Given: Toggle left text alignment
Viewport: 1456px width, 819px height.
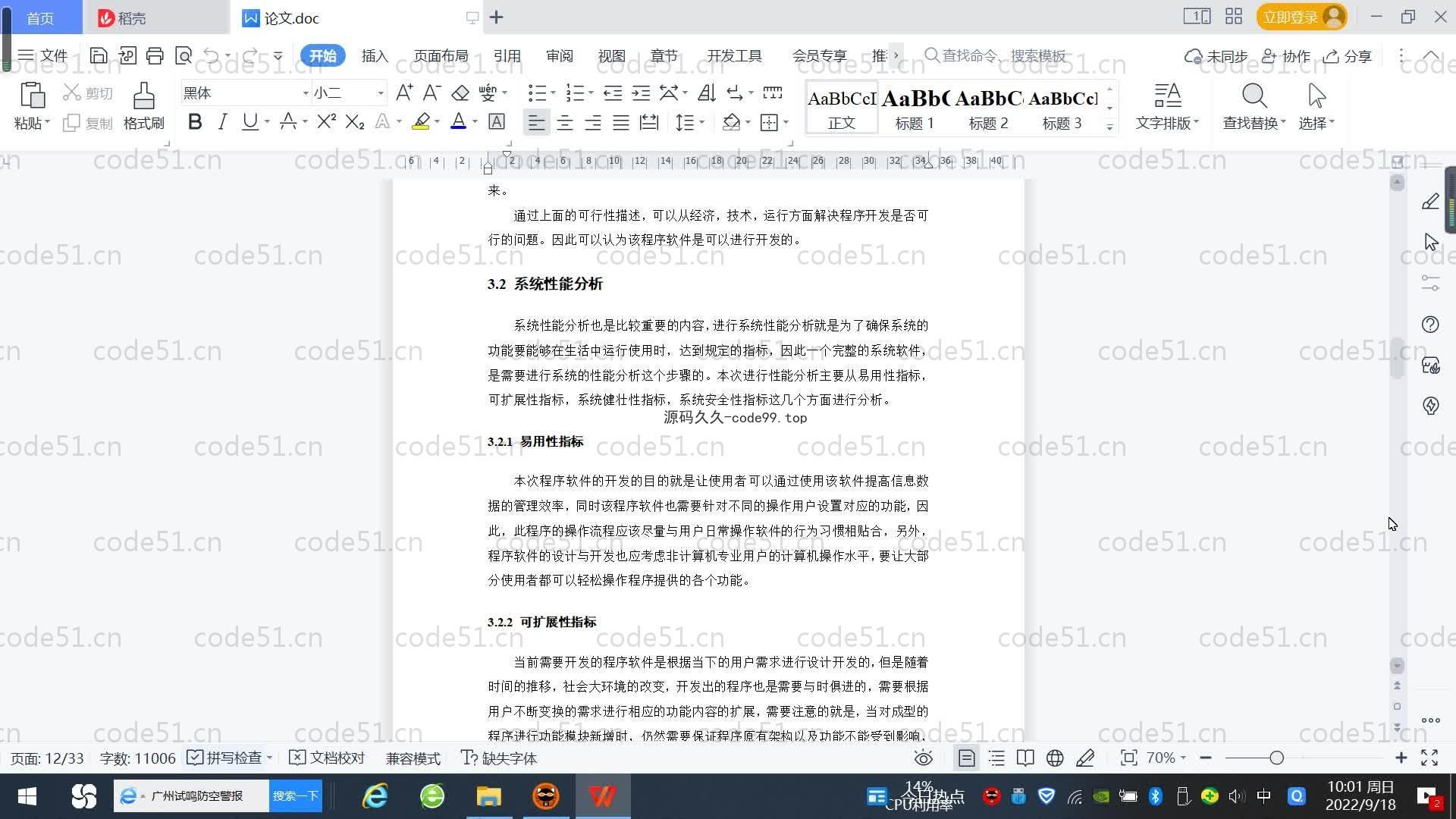Looking at the screenshot, I should pyautogui.click(x=536, y=122).
